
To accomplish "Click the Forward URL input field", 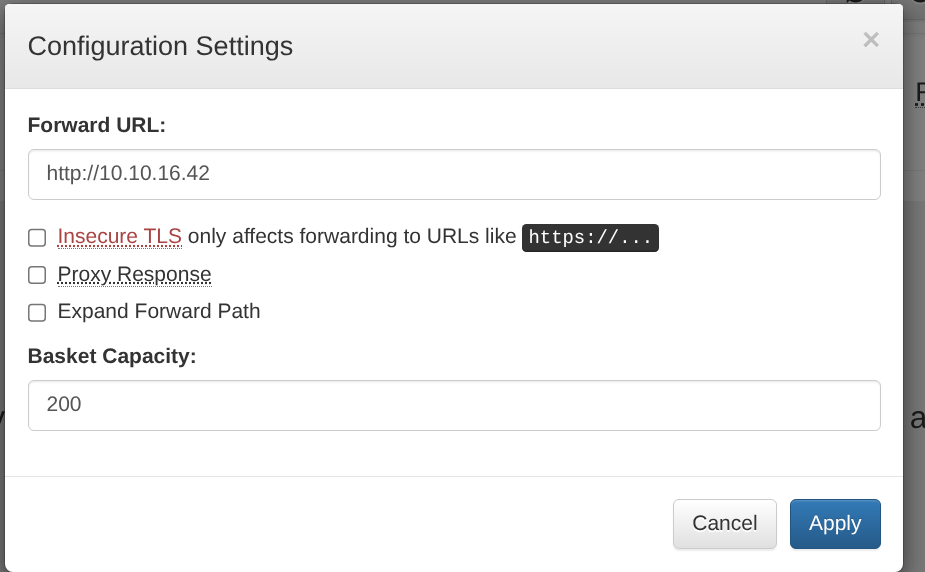I will [x=454, y=174].
